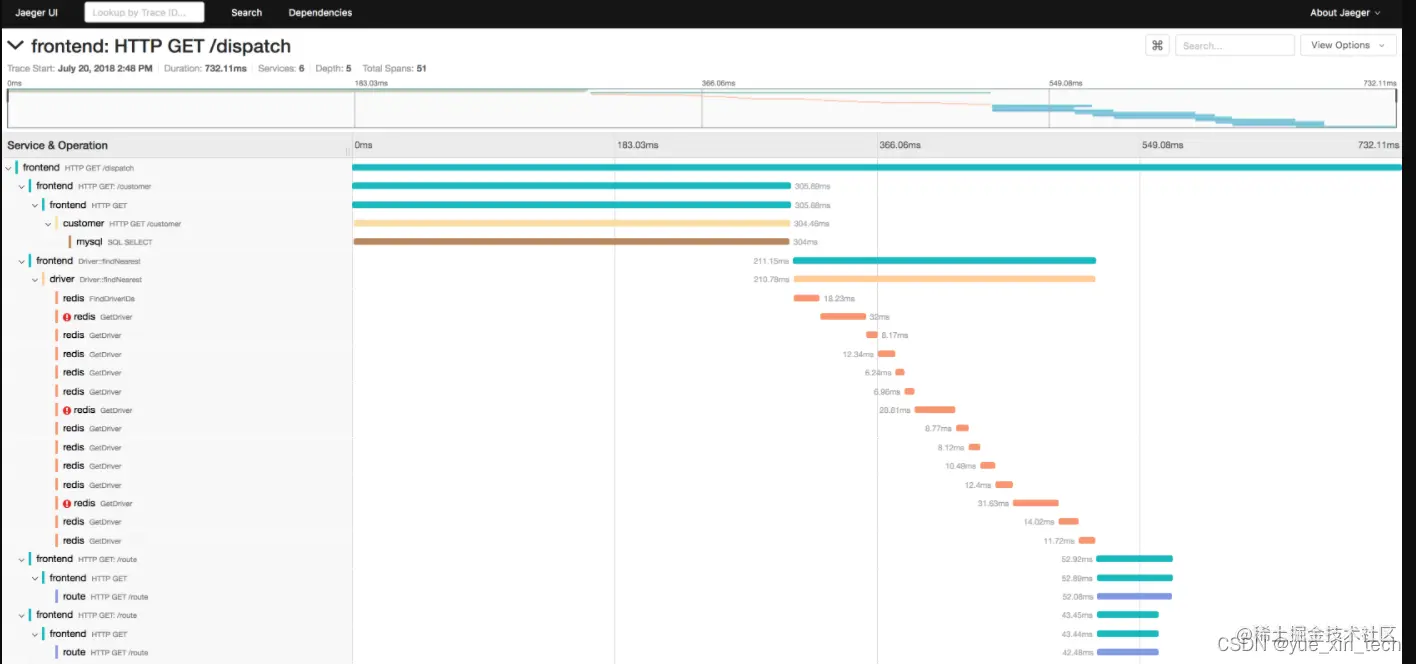Click the 12.34ms redis GetDriver span bar

[x=886, y=354]
